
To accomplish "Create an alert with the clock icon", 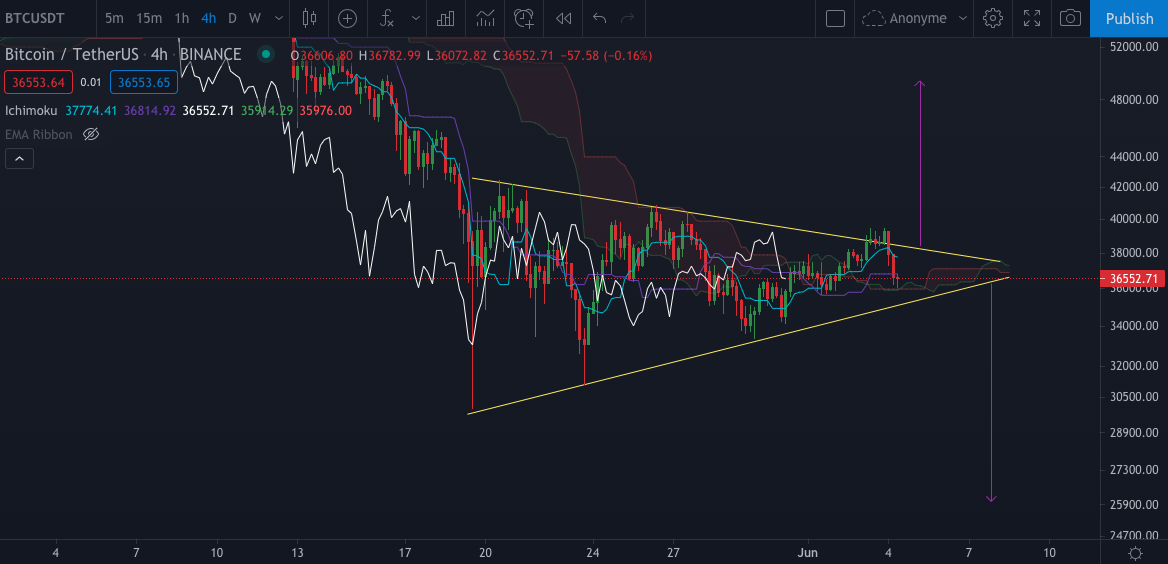I will 524,18.
